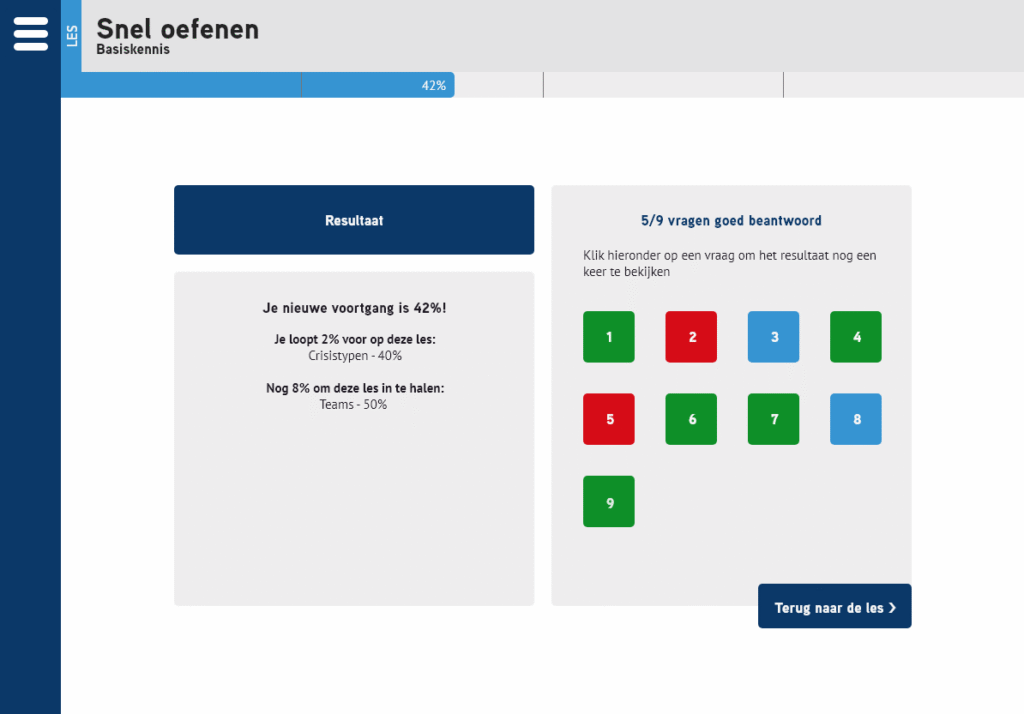This screenshot has height=714, width=1024.
Task: Click Je nieuwe voortgang is 42% text
Action: pos(354,308)
